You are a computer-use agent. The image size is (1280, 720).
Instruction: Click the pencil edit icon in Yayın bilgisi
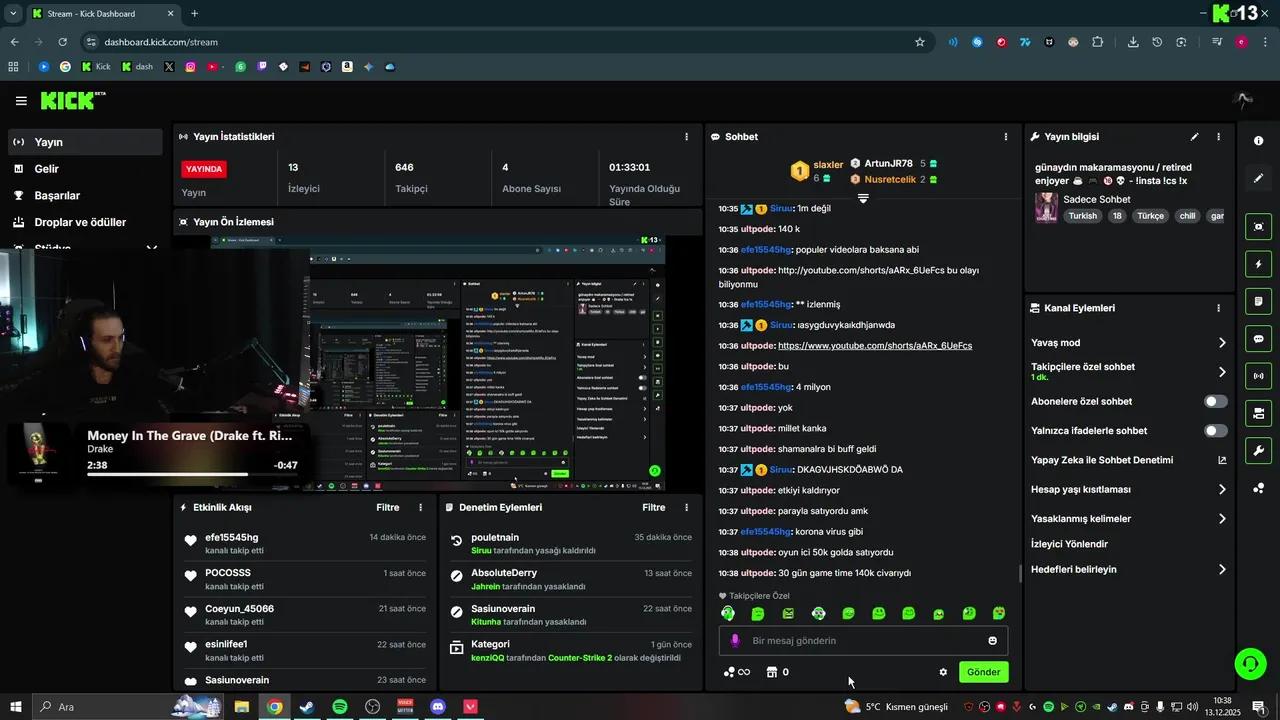(1194, 137)
